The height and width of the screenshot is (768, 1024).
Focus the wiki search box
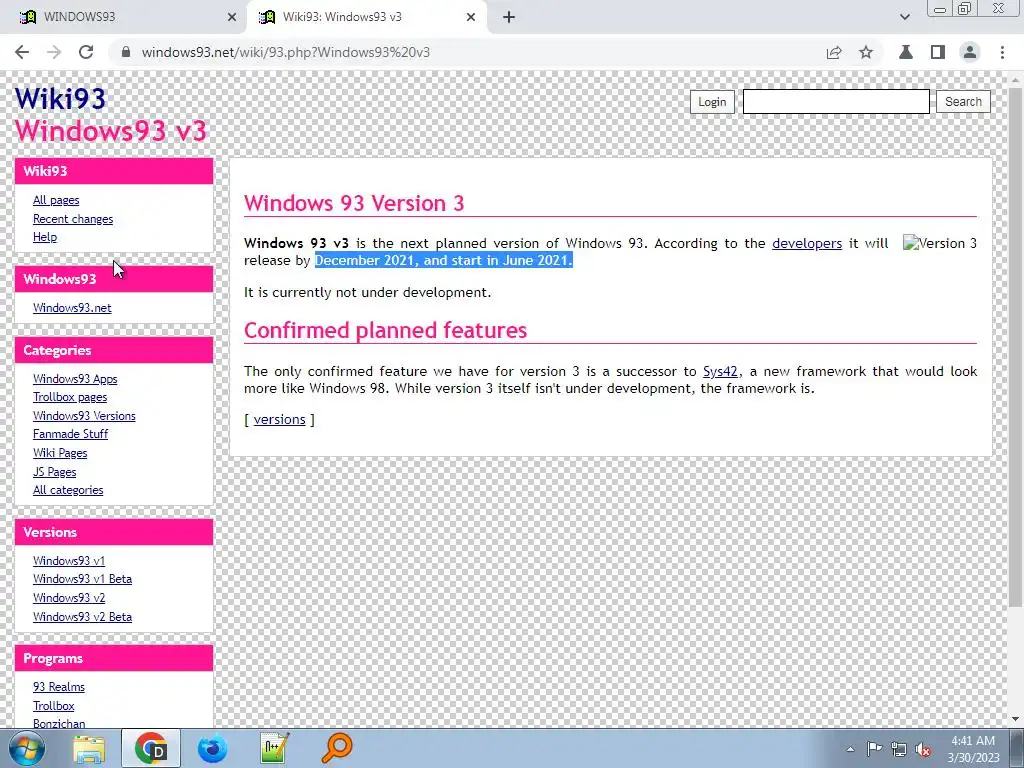coord(836,102)
